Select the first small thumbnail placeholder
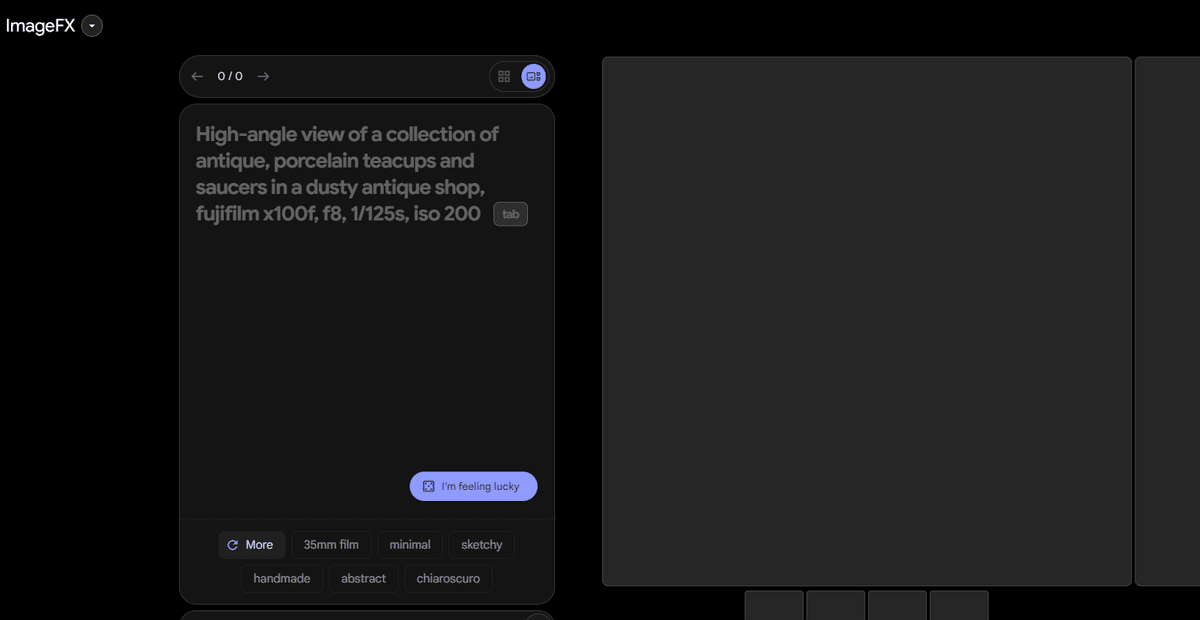Image resolution: width=1200 pixels, height=620 pixels. click(x=774, y=605)
